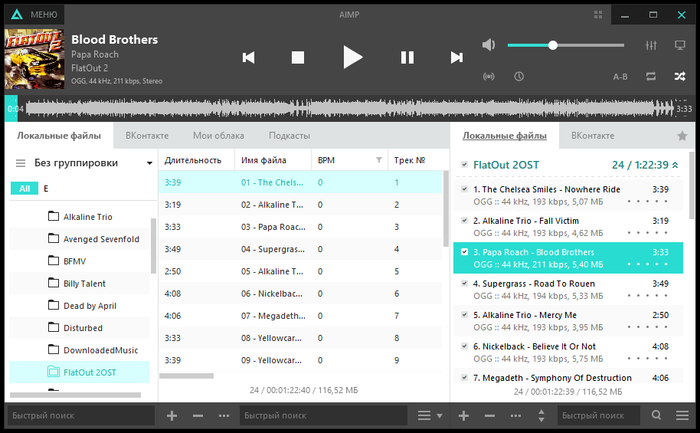Mute the sound via speaker icon

(489, 45)
